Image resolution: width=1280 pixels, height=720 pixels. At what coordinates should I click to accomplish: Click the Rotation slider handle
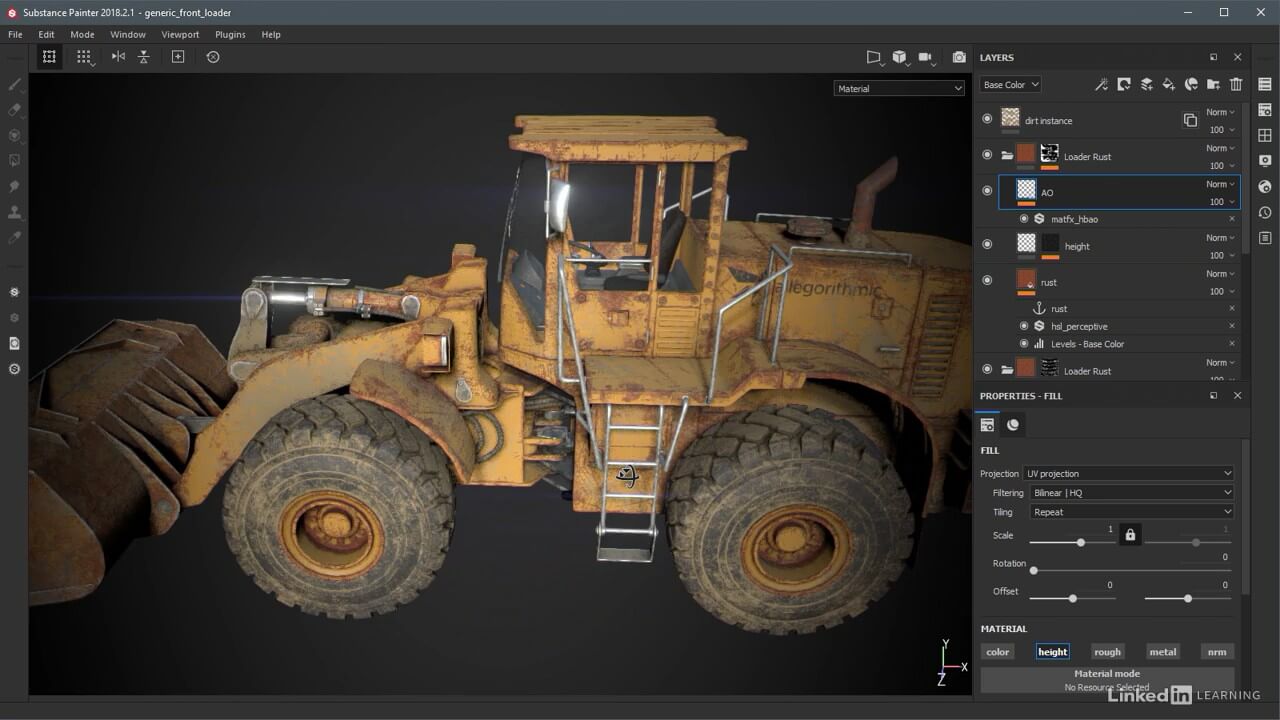pos(1034,570)
